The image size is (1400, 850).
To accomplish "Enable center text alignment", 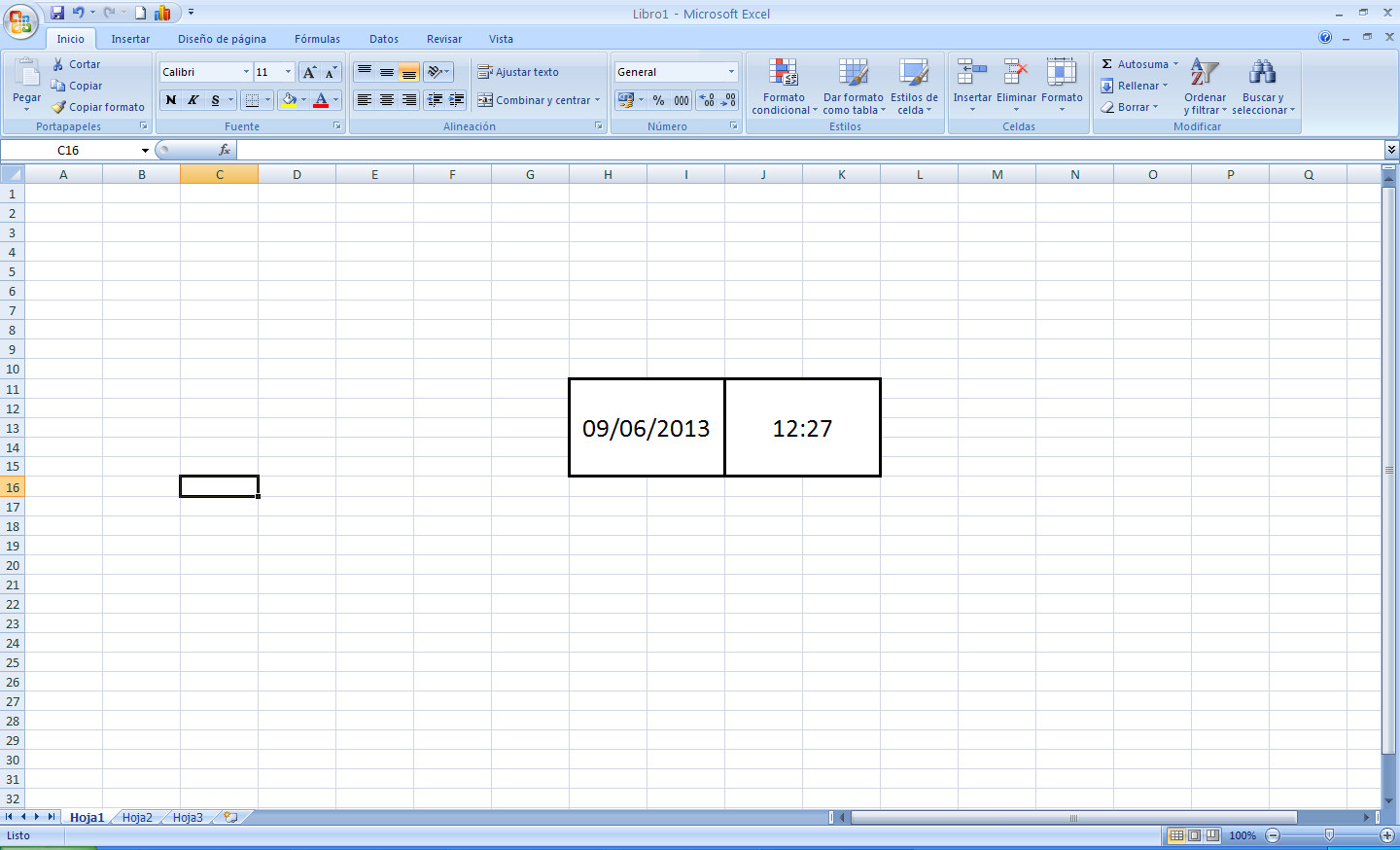I will click(385, 100).
